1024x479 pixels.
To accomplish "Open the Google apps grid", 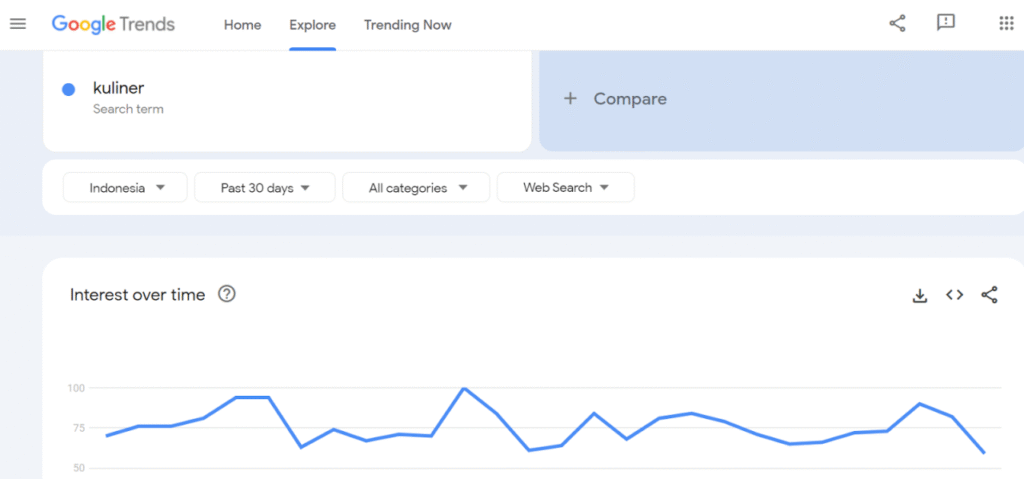I will [1006, 24].
